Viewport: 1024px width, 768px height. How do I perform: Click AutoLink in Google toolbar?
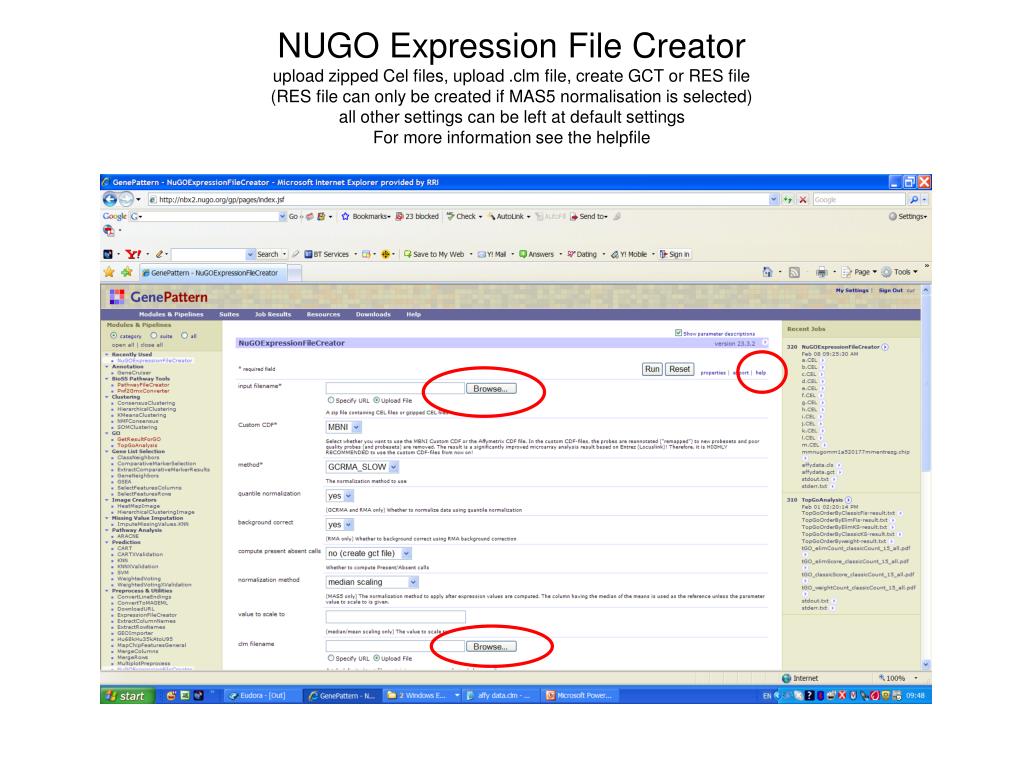509,216
